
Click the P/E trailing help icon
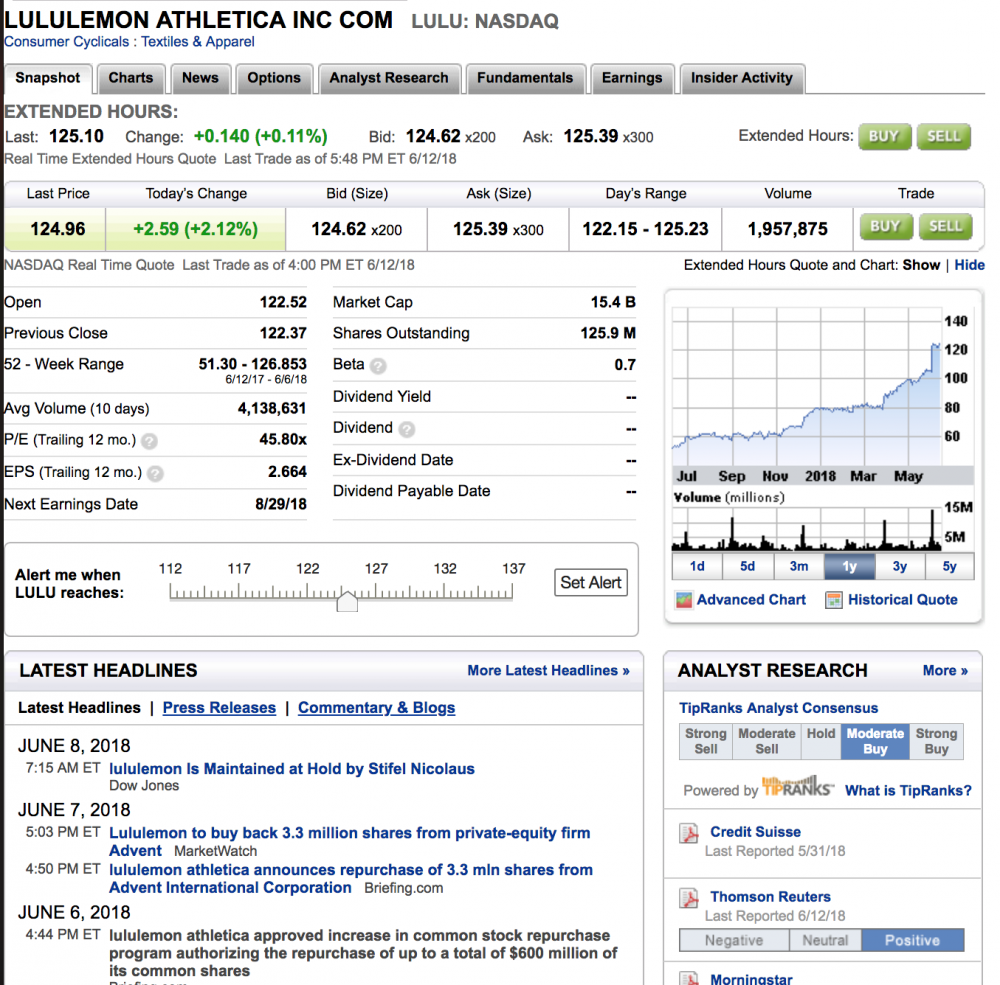pos(149,441)
